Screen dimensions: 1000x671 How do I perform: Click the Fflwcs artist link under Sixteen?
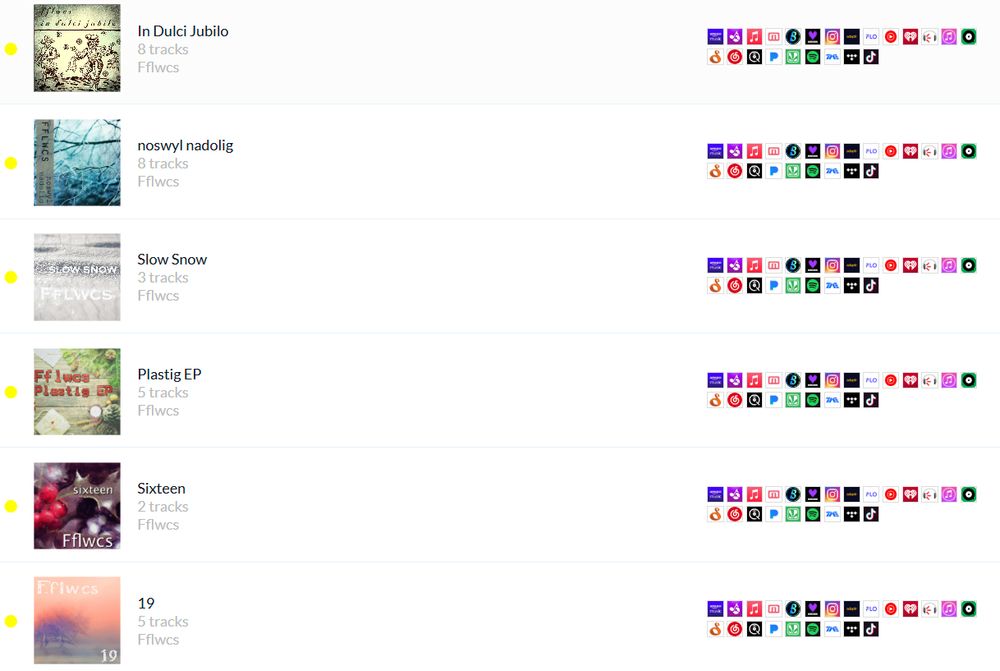(158, 524)
